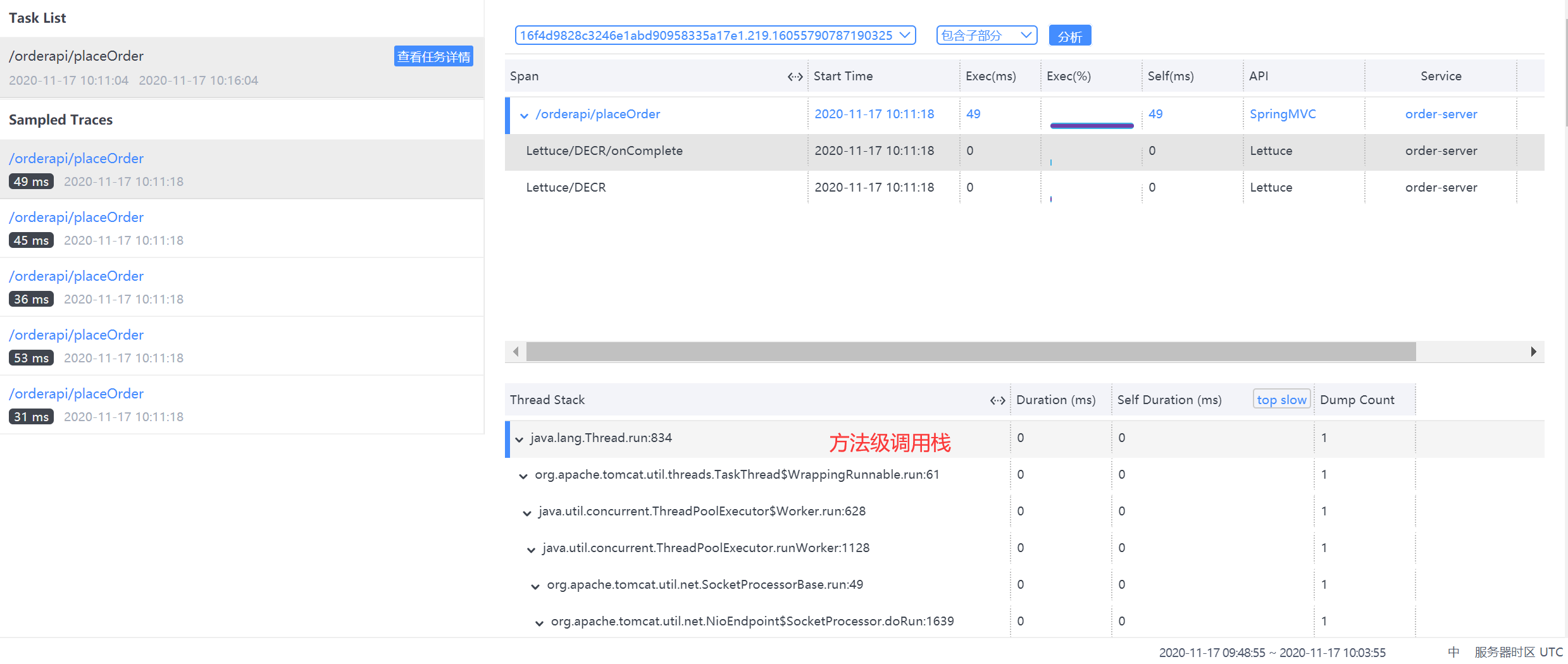The width and height of the screenshot is (1568, 664).
Task: Click the Lettuce/DECR/onComplete span row
Action: pos(1024,151)
